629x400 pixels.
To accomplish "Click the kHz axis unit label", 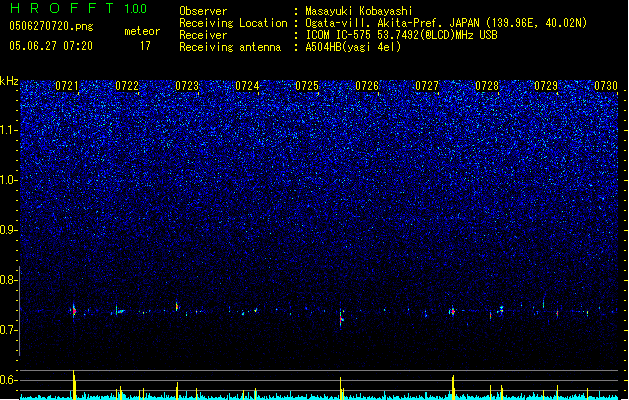I will tap(9, 81).
